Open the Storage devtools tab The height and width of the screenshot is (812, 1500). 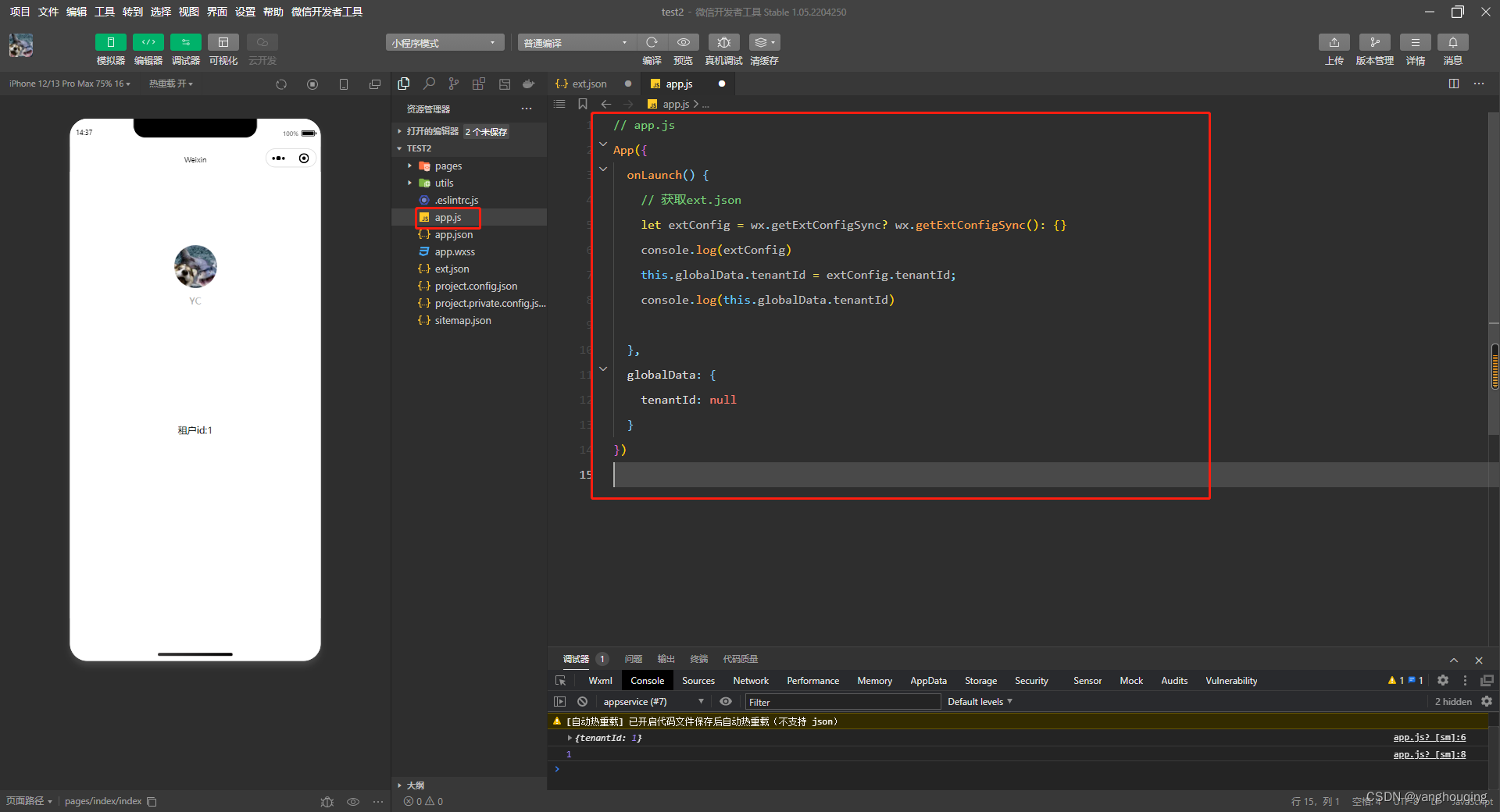980,681
